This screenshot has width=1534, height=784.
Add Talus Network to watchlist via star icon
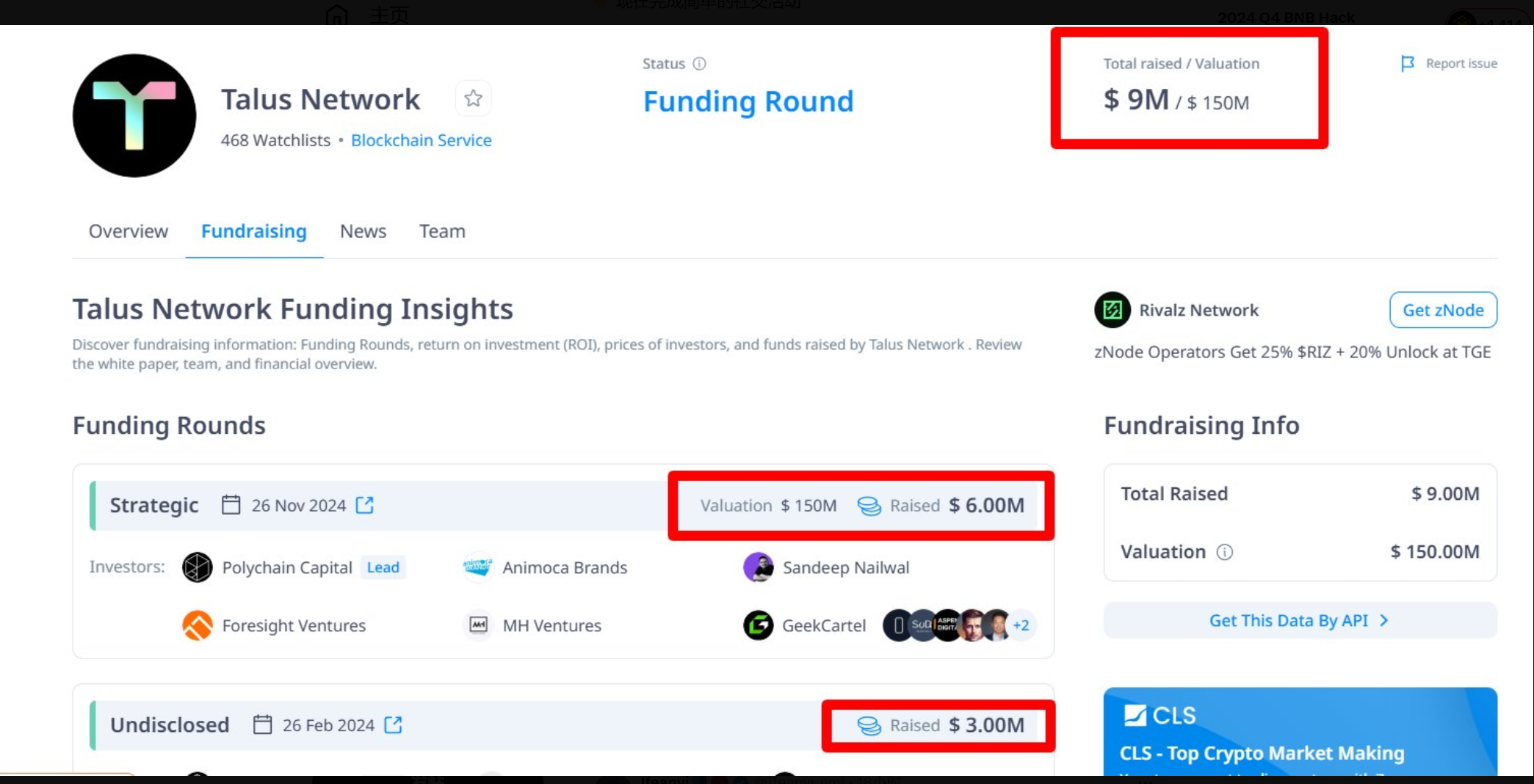[473, 98]
